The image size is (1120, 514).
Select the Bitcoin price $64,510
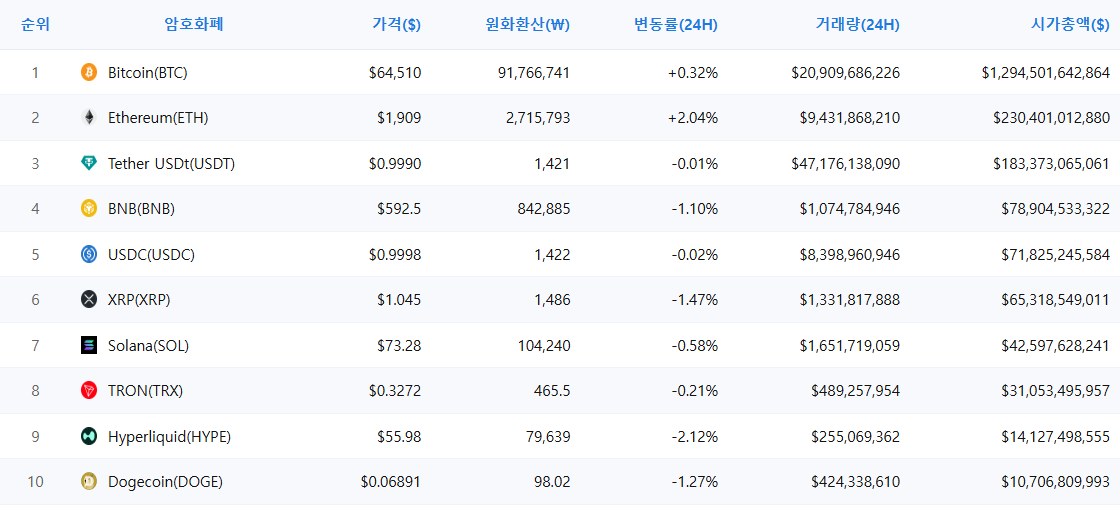click(395, 72)
